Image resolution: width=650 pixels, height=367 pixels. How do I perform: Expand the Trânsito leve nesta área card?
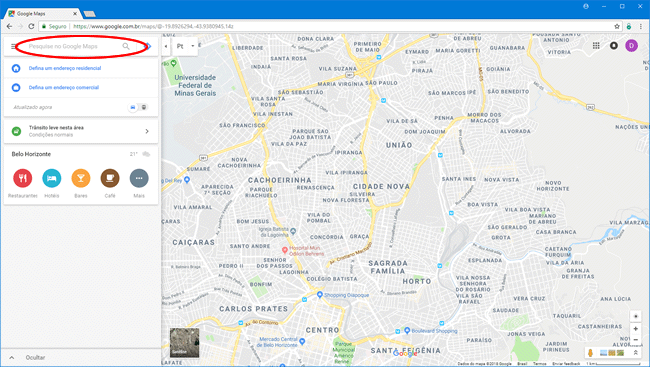pyautogui.click(x=81, y=131)
